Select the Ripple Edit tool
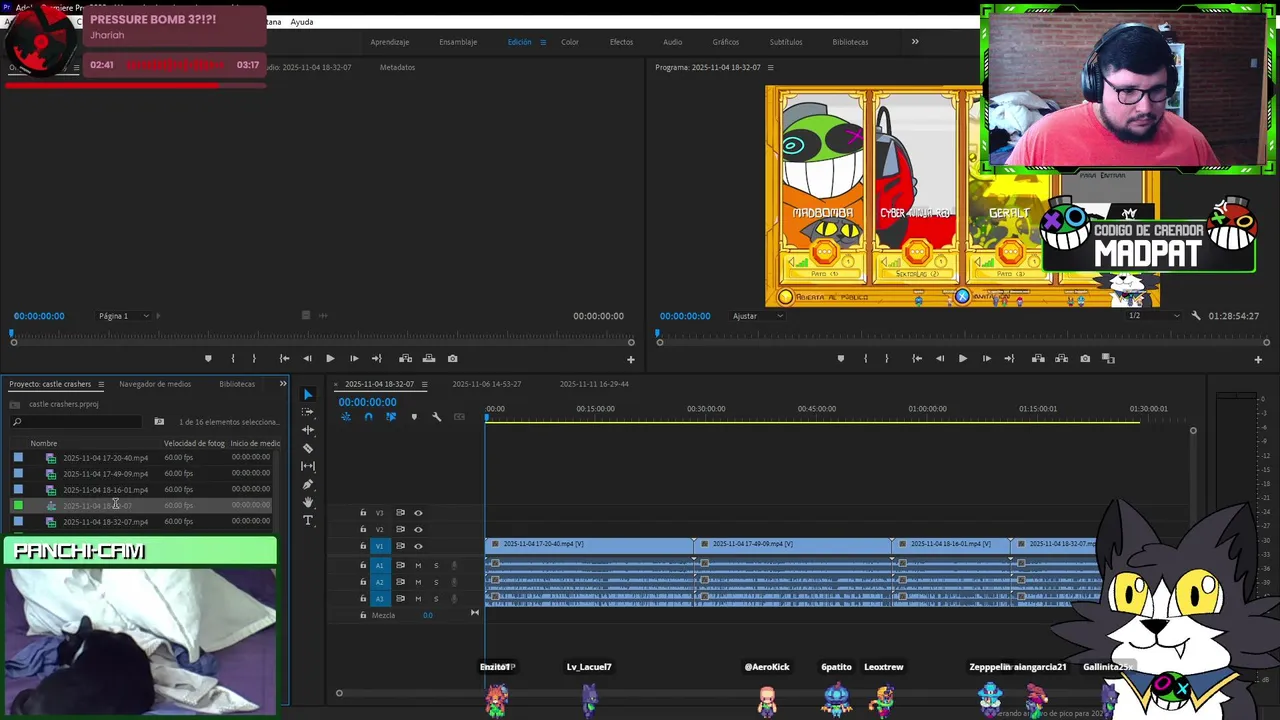The width and height of the screenshot is (1280, 720). point(308,430)
